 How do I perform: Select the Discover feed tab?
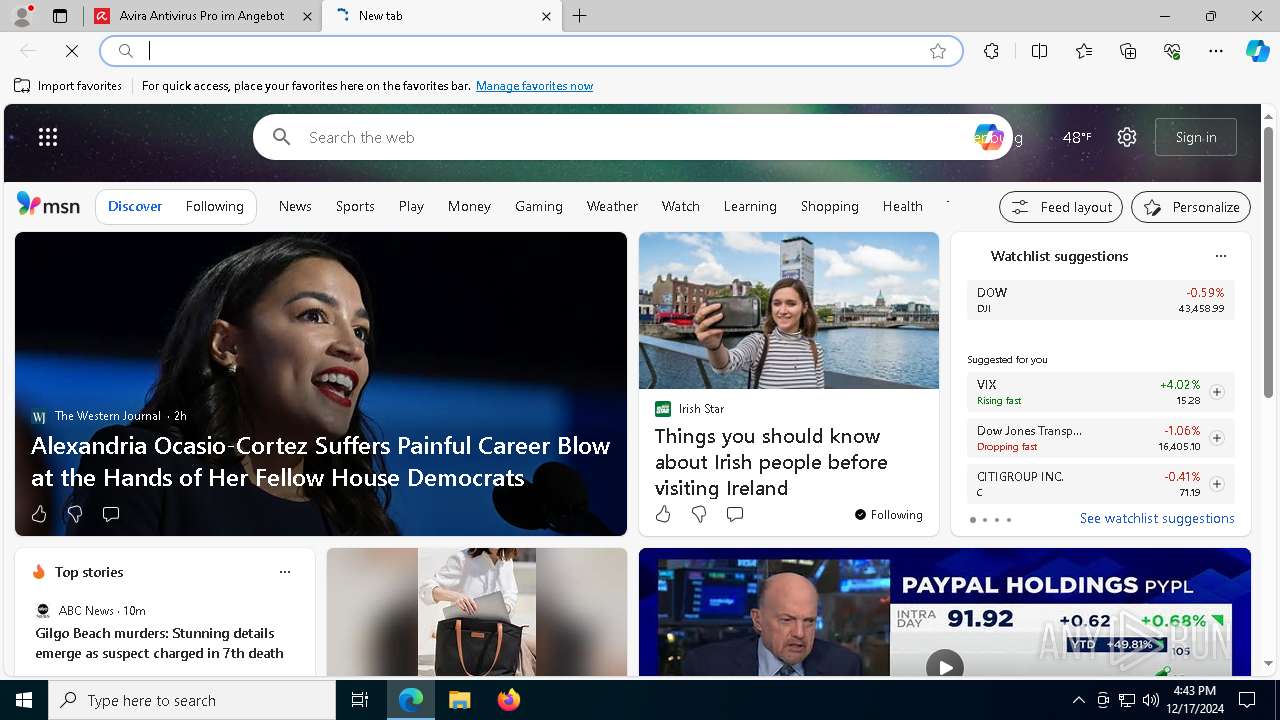[x=135, y=206]
